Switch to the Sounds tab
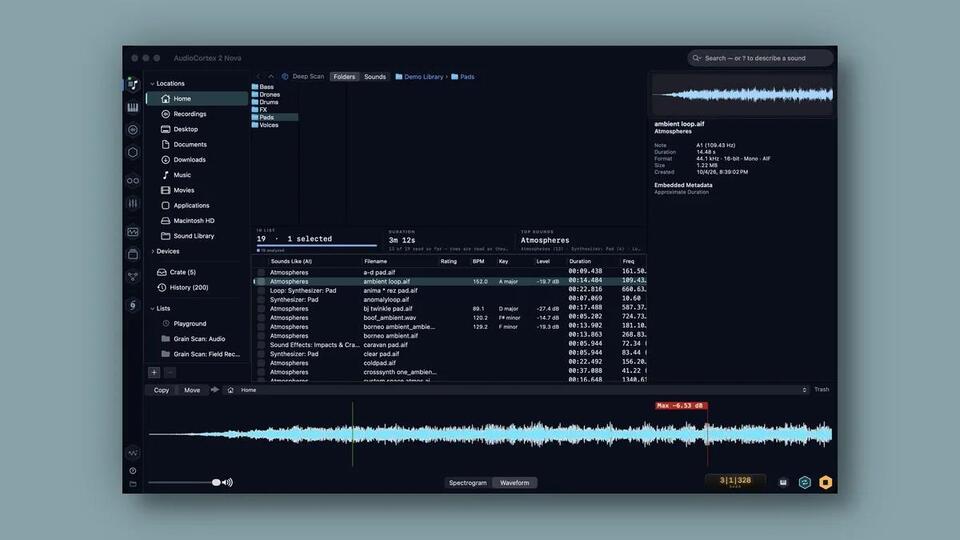Image resolution: width=960 pixels, height=540 pixels. coord(375,77)
